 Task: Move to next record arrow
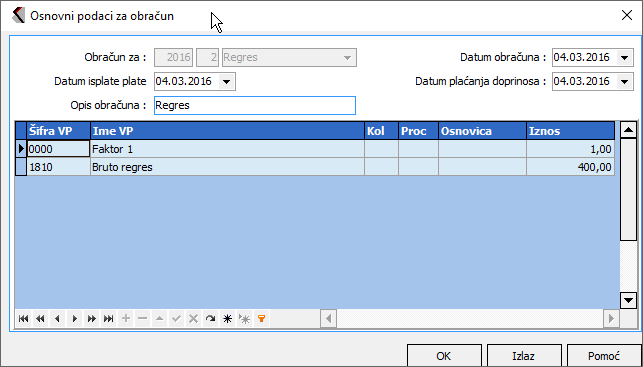pyautogui.click(x=74, y=319)
